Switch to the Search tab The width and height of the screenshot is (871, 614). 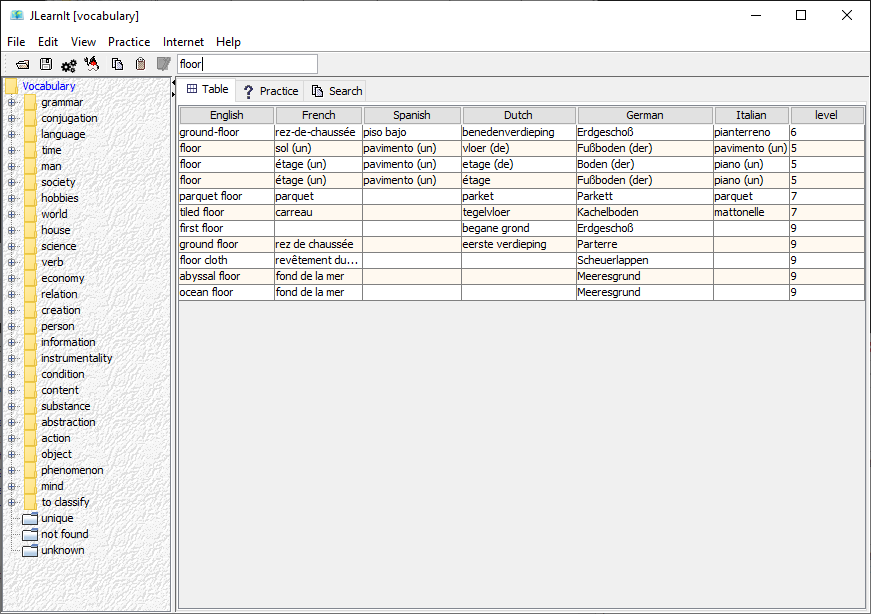point(337,91)
